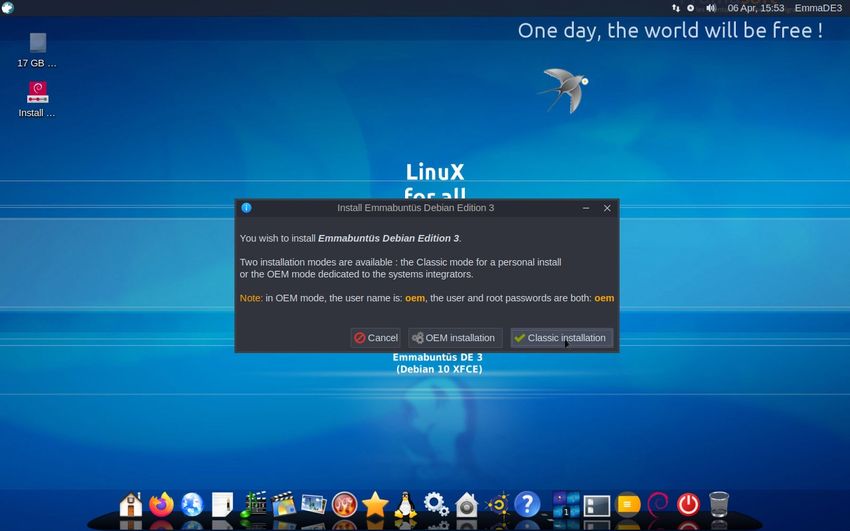Viewport: 850px width, 531px height.
Task: Click the Tux penguin icon in dock
Action: (405, 504)
